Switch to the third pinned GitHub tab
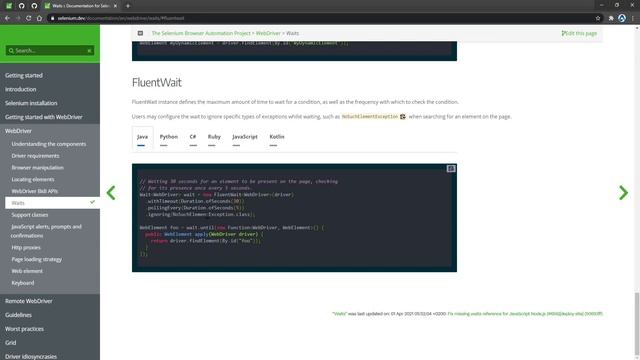 pos(34,6)
